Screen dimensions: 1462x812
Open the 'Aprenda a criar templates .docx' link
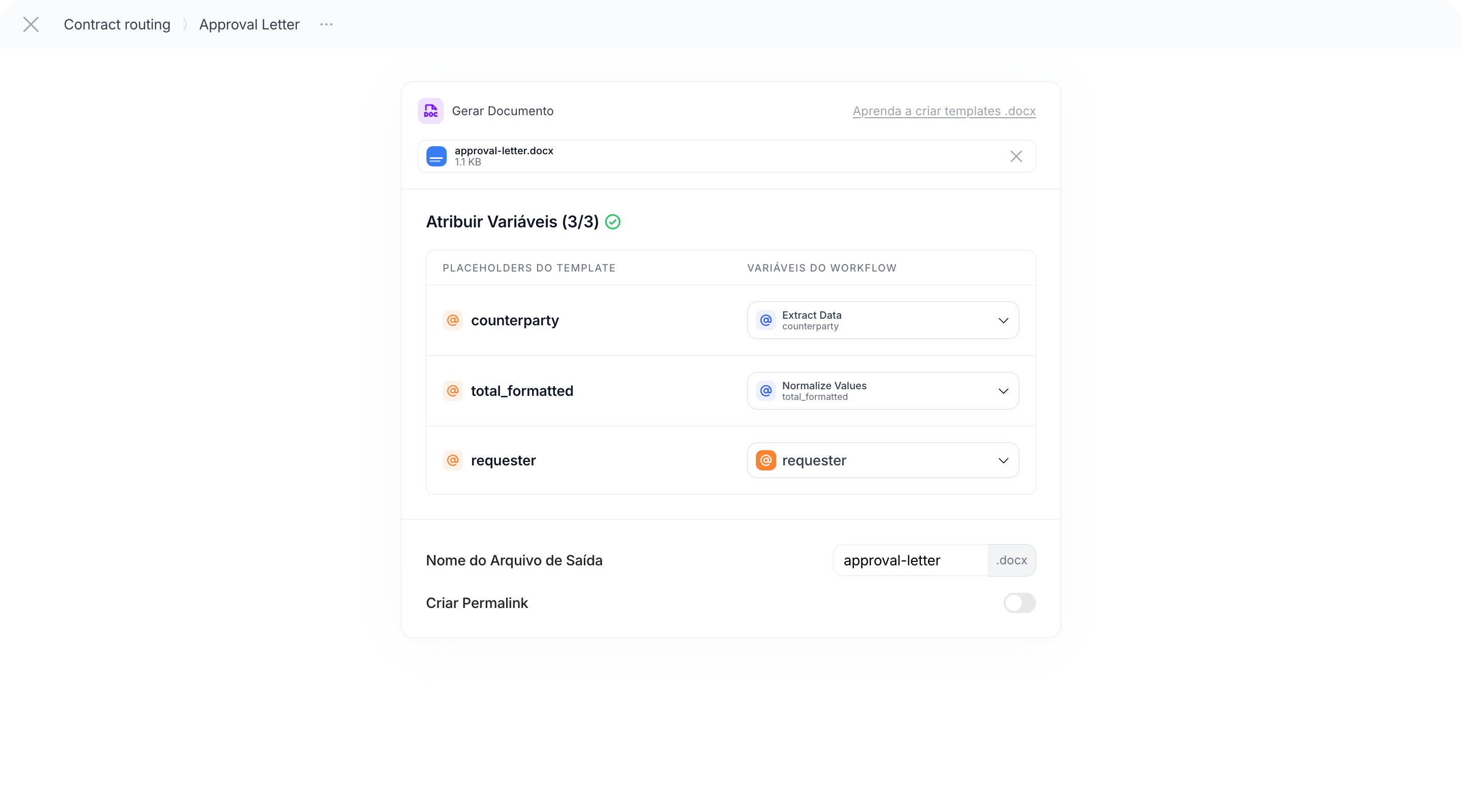point(944,111)
